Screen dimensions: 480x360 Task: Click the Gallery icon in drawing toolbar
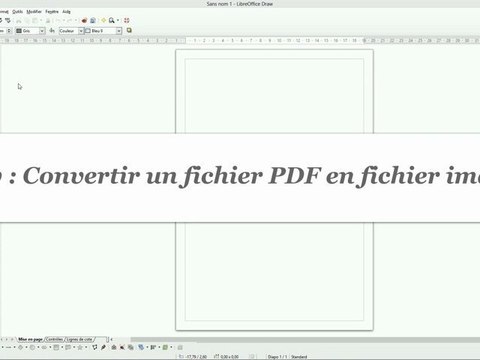tap(131, 347)
